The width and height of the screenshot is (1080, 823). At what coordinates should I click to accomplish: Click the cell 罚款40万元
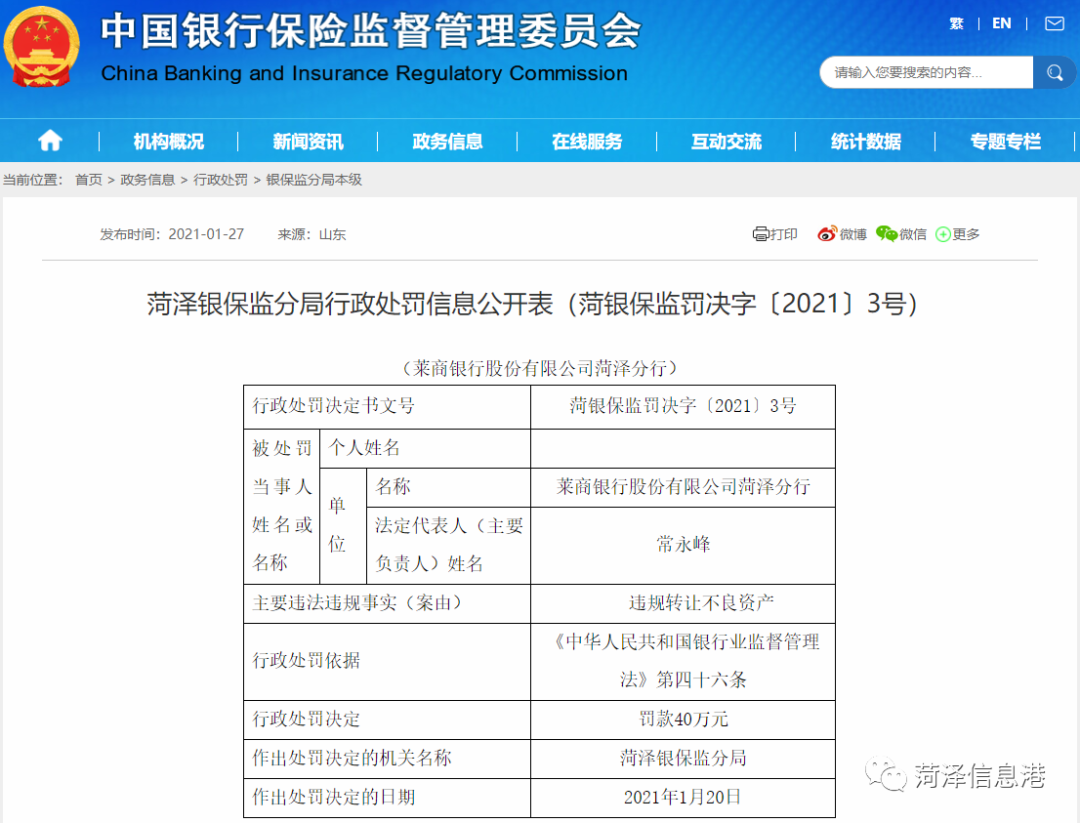[x=683, y=720]
